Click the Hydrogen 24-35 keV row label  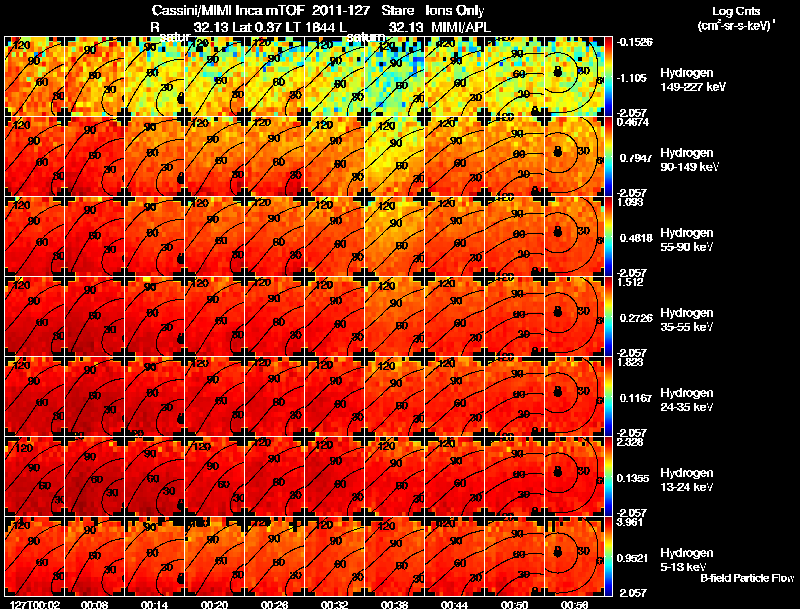687,400
